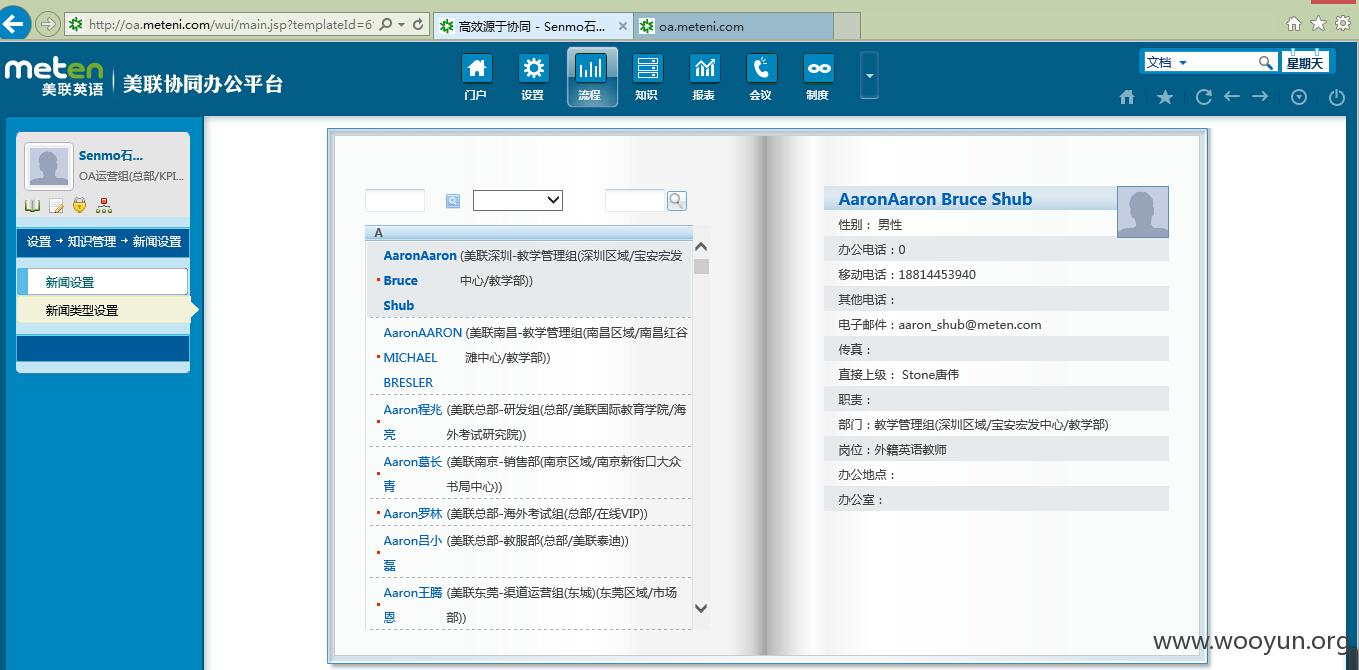Open the 文档 search type dropdown
This screenshot has width=1359, height=670.
coord(1167,62)
